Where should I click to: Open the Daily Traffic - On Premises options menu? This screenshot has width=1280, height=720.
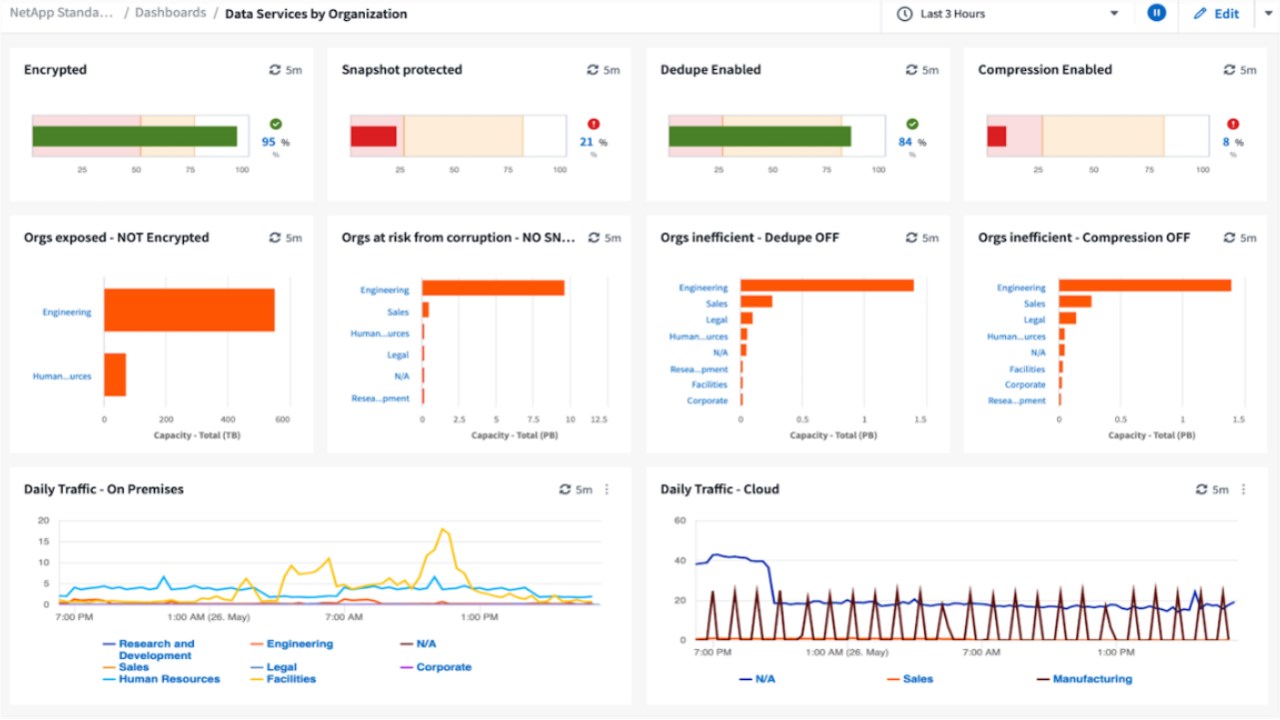tap(607, 489)
